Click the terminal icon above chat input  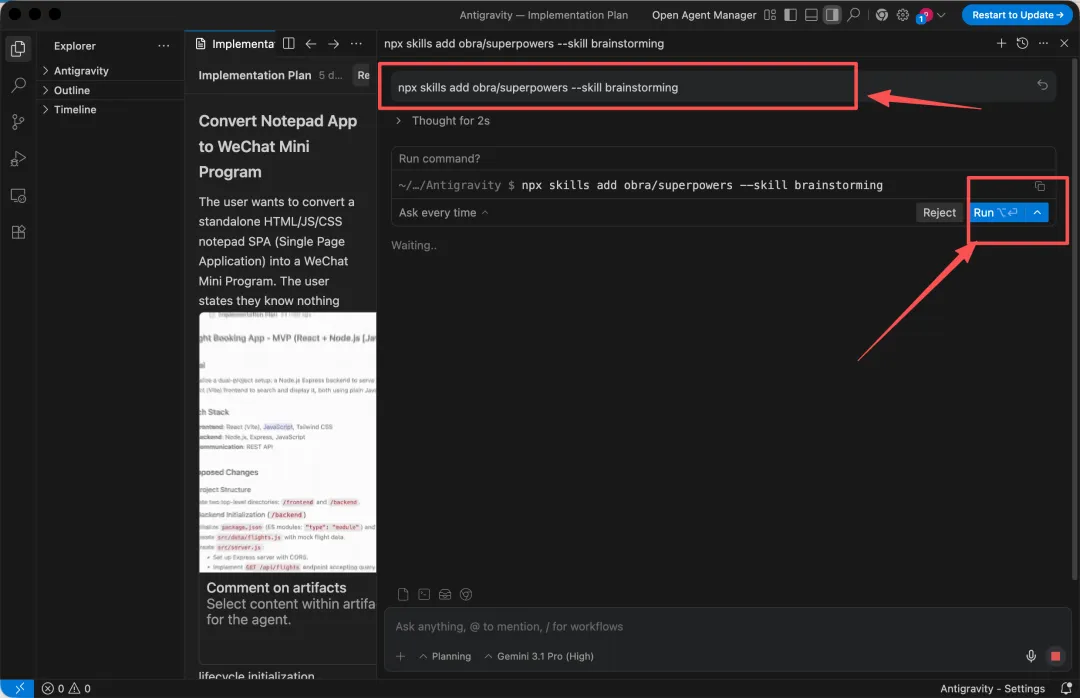424,594
